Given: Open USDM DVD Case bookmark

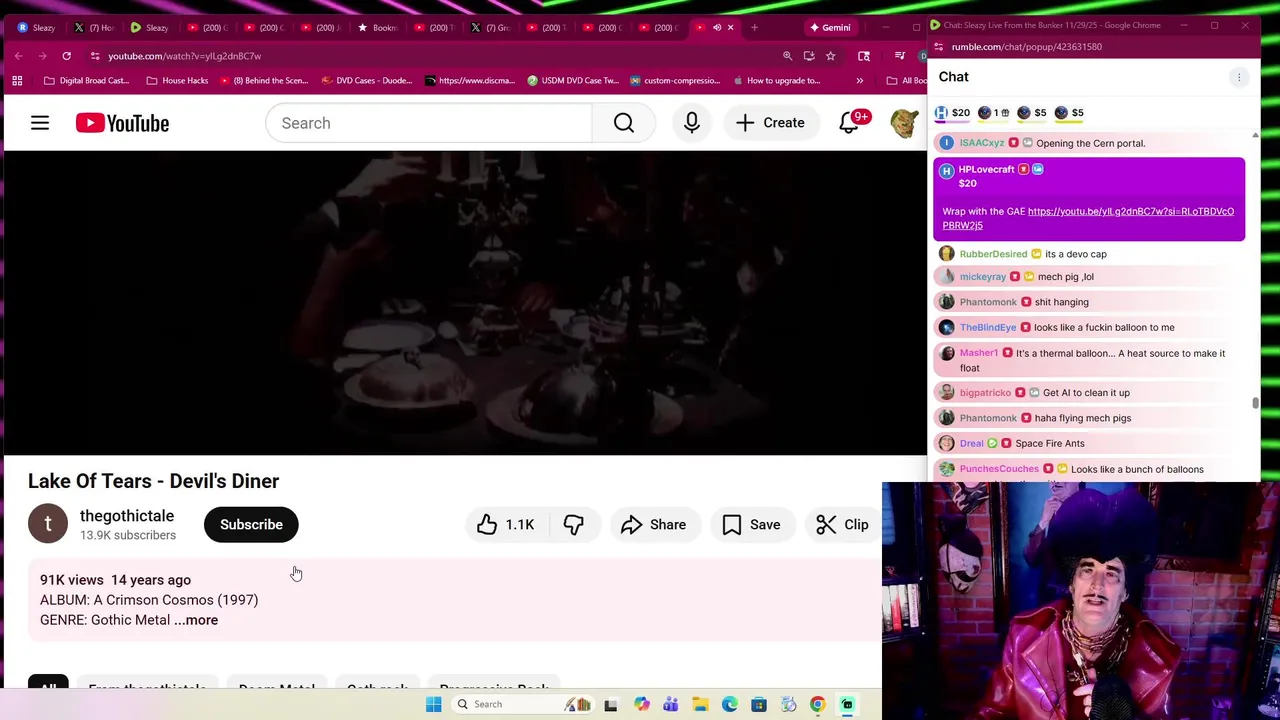Looking at the screenshot, I should tap(573, 81).
